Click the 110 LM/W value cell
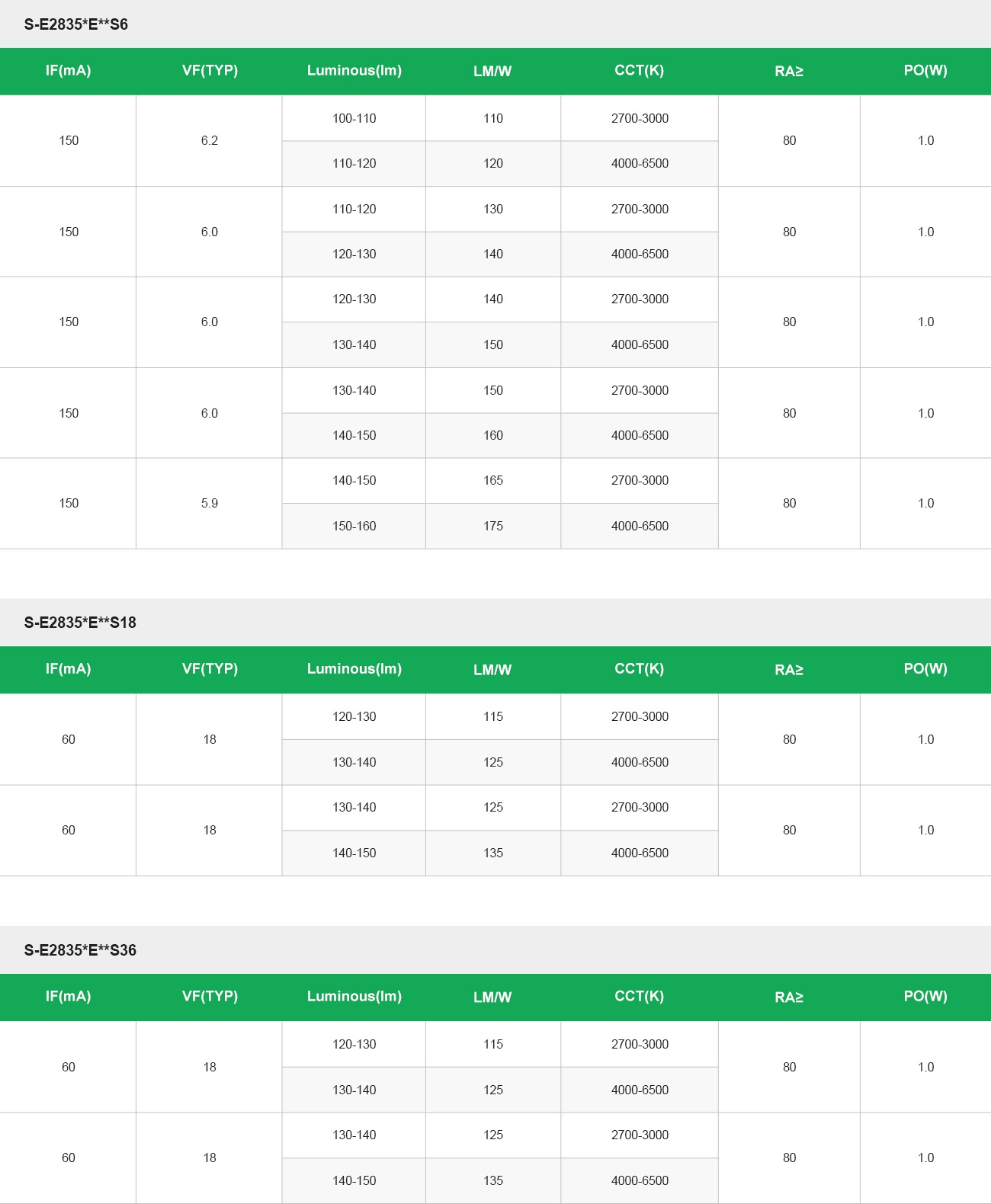 [493, 118]
